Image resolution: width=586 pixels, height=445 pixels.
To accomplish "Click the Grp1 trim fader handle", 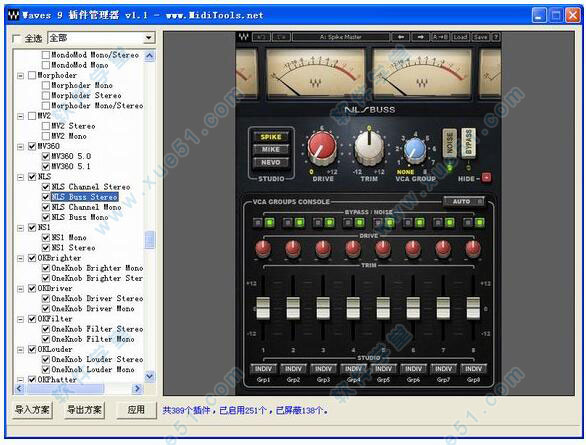I will pyautogui.click(x=263, y=308).
